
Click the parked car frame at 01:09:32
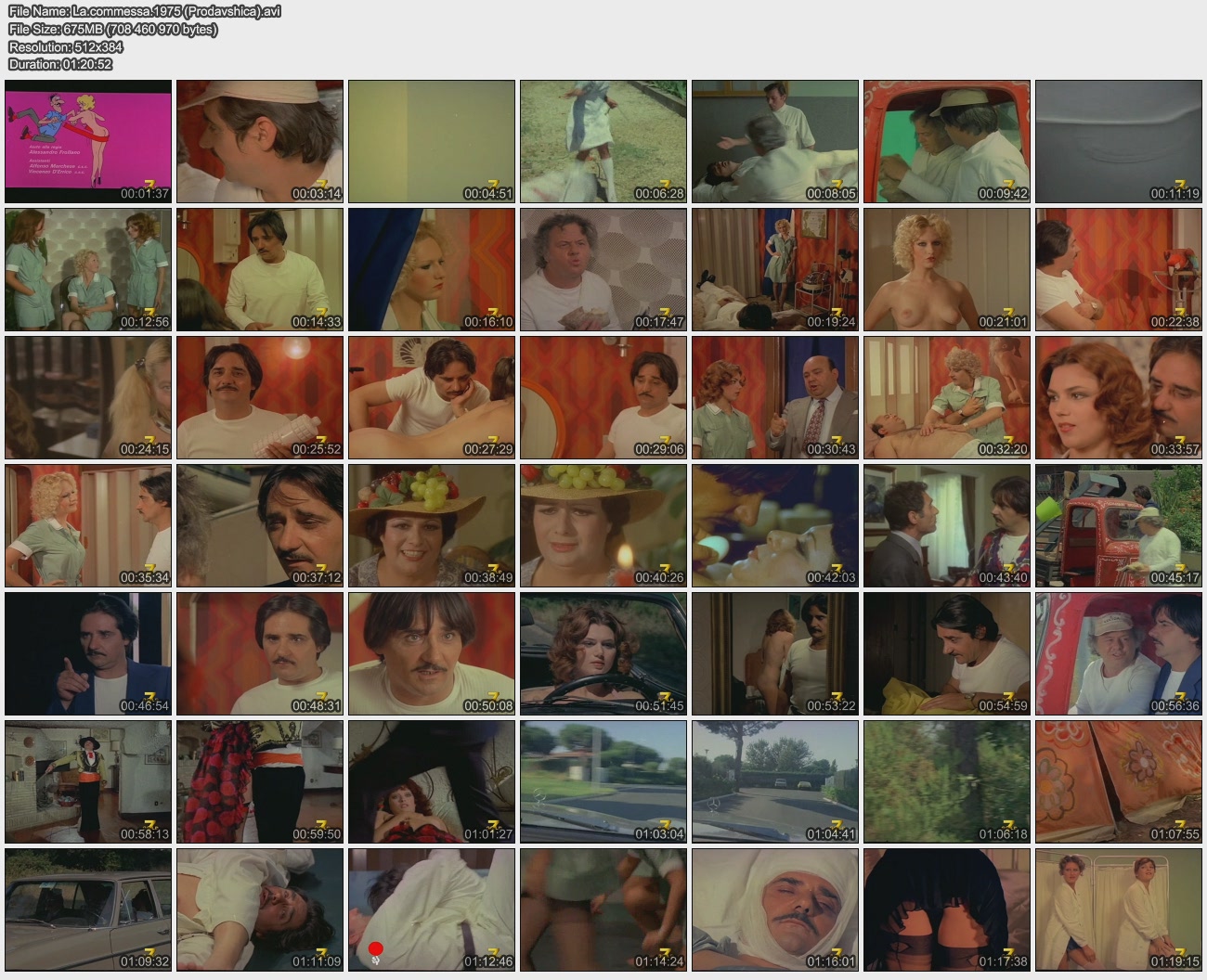click(88, 909)
